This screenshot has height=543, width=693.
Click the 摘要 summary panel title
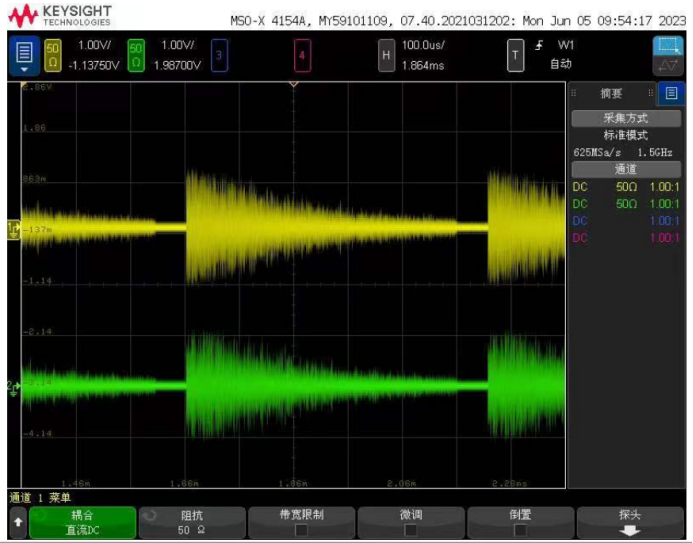tap(611, 93)
